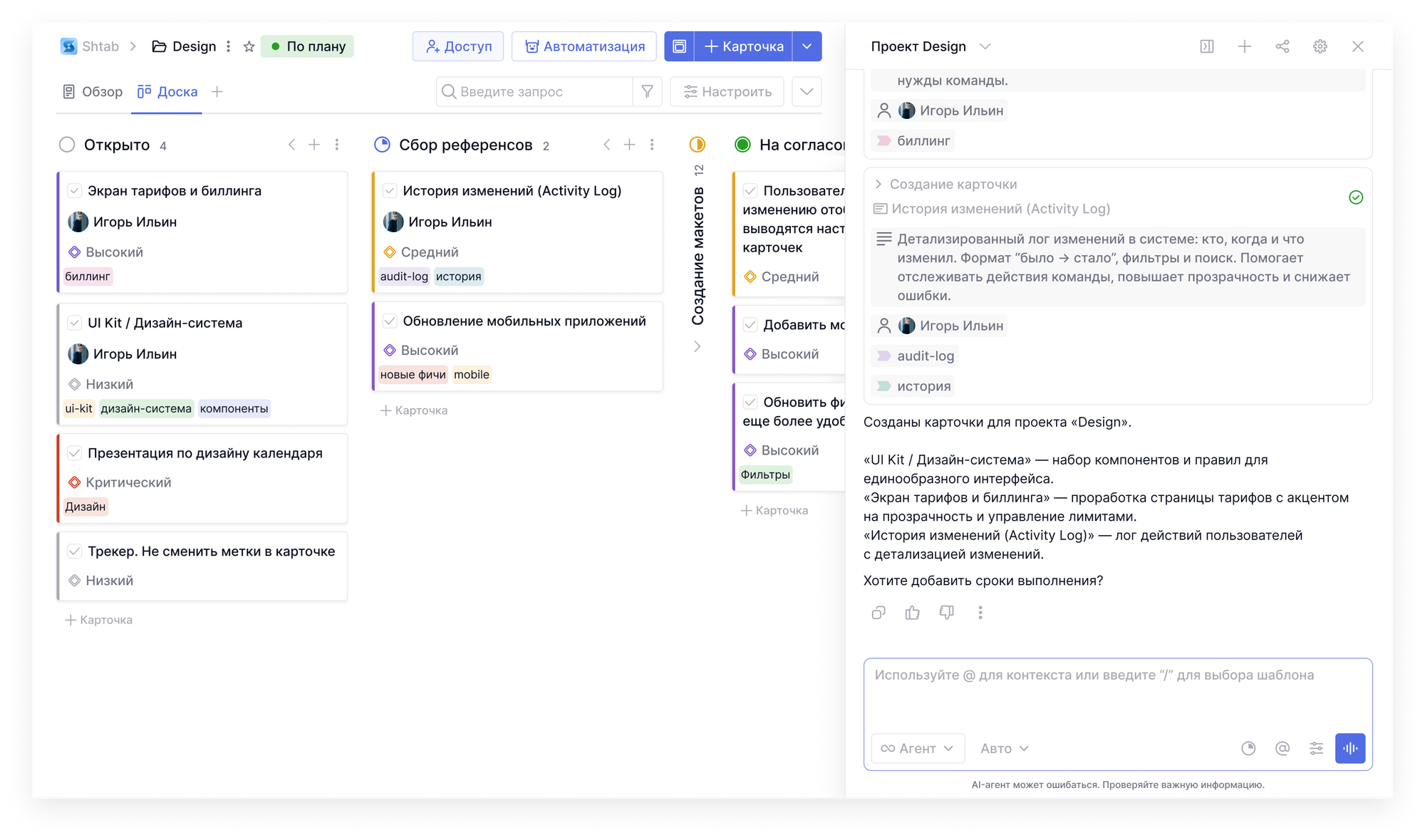Viewport: 1425px width, 840px height.
Task: Click the card view icon beside Карточка
Action: (679, 46)
